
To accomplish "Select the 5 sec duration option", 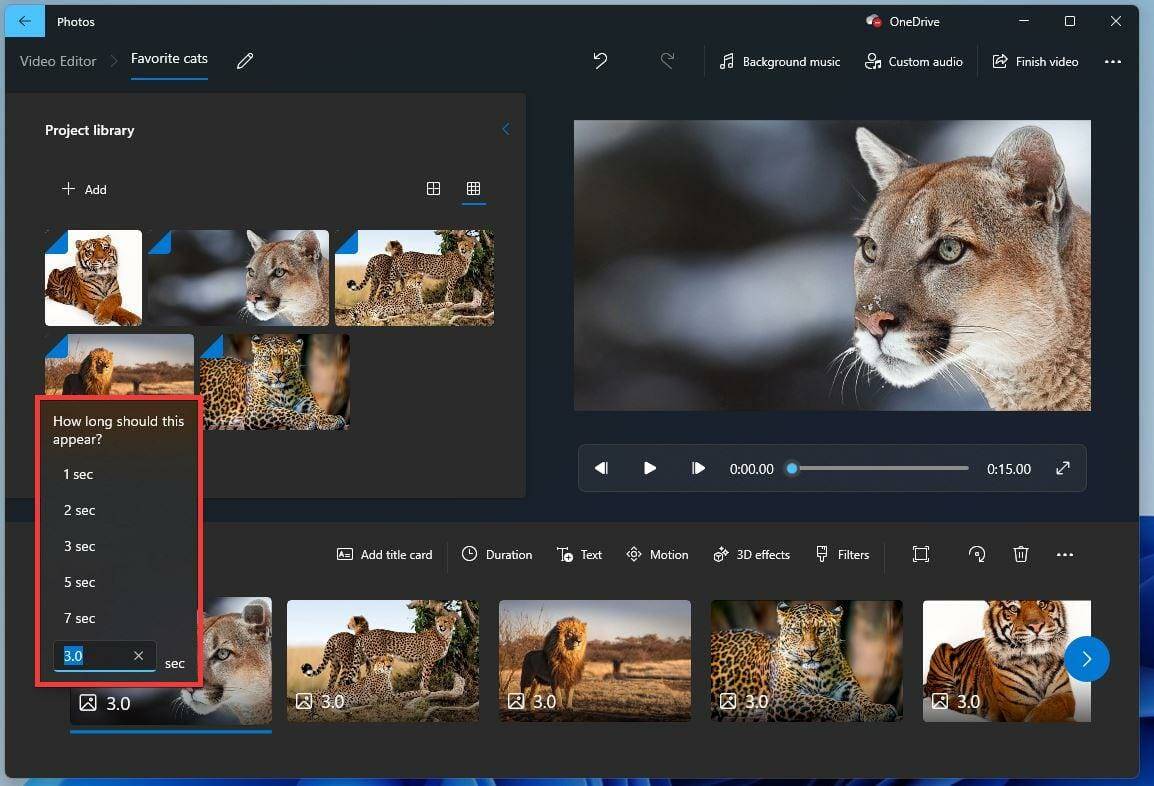I will coord(80,582).
